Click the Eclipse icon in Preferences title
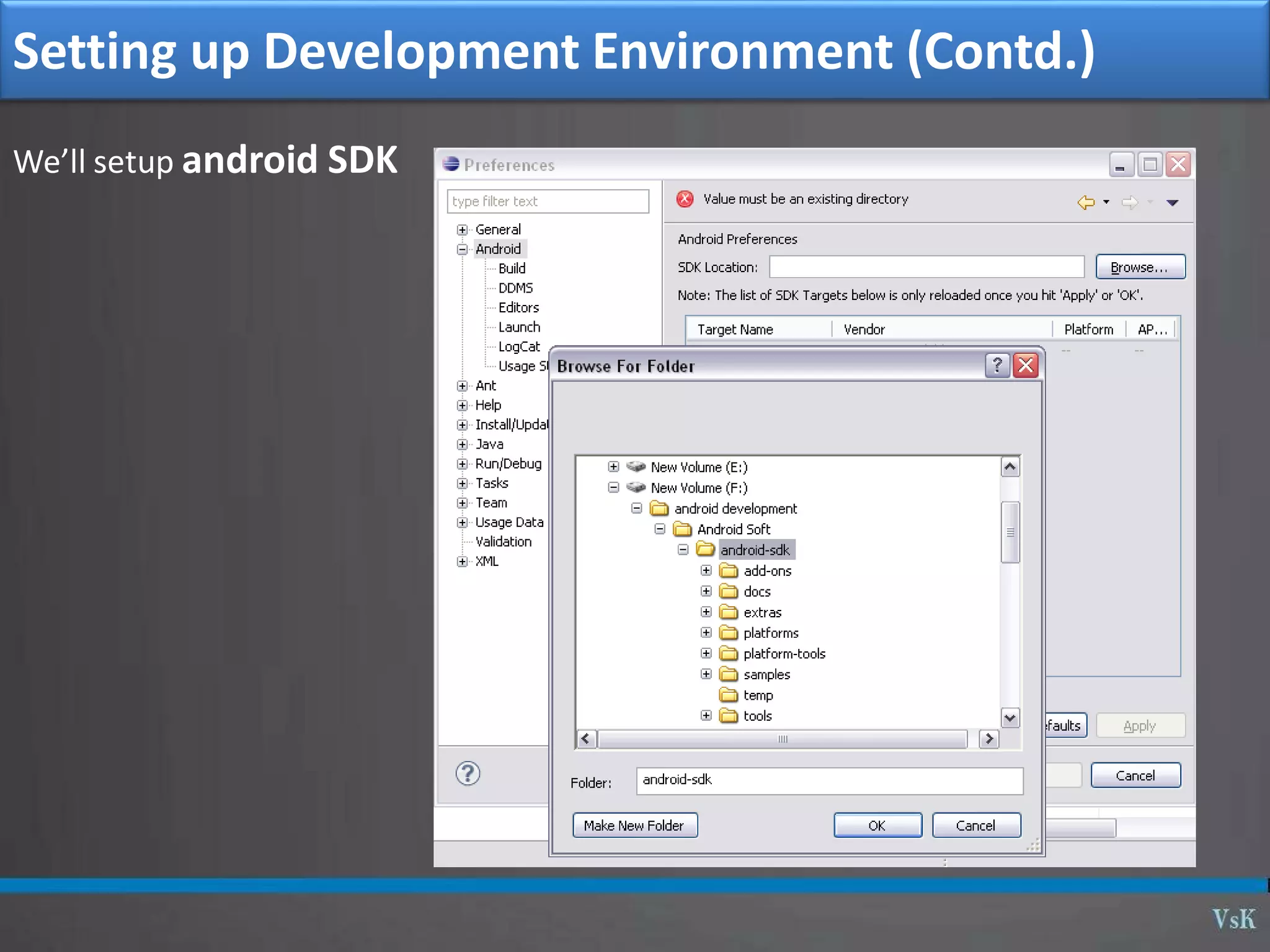Viewport: 1270px width, 952px height. tap(451, 164)
